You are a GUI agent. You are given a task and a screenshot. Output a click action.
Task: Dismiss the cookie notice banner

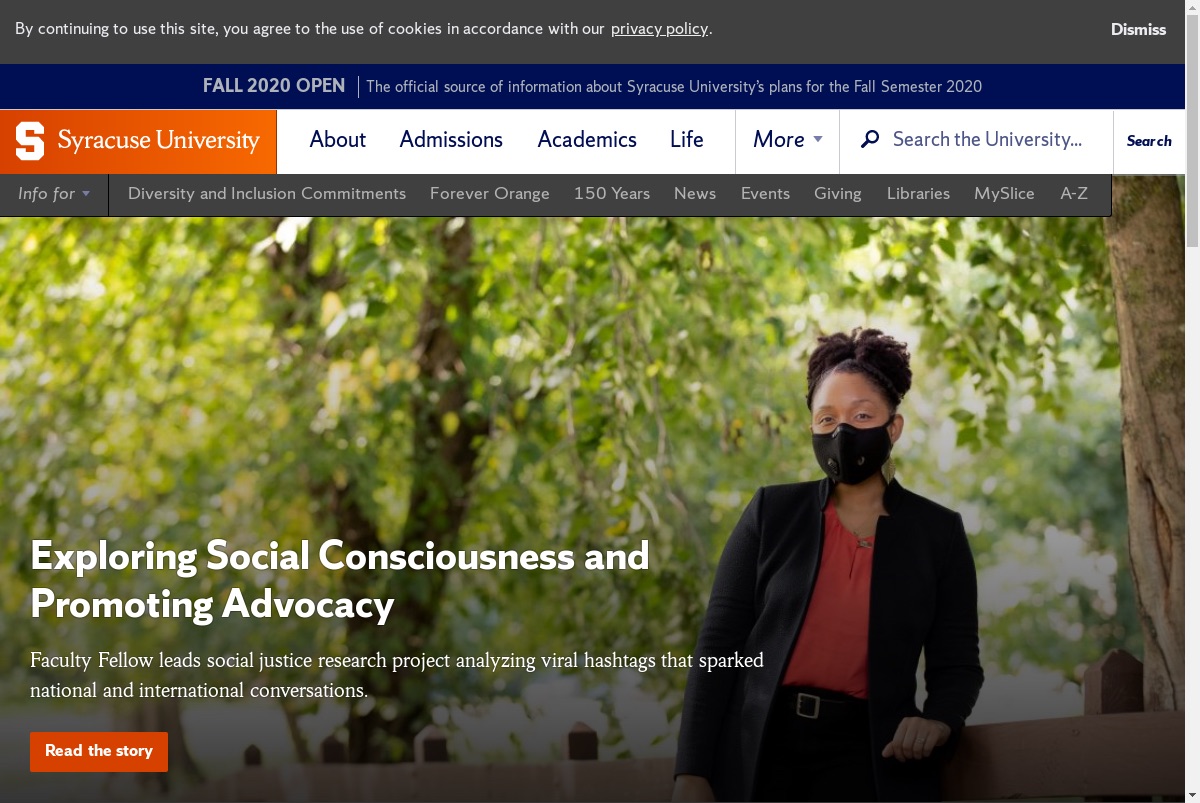pos(1138,29)
